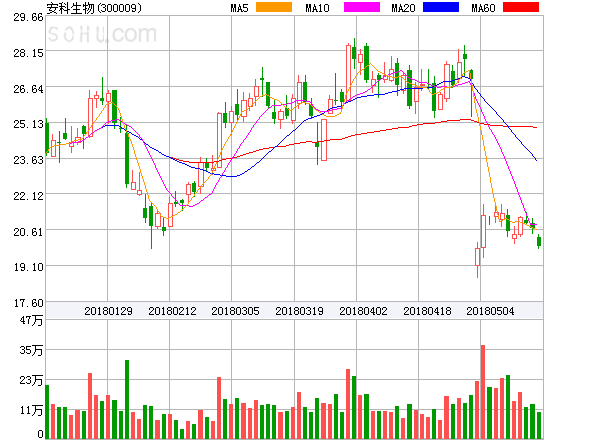Viewport: 600px width, 440px height.
Task: Click the tallest red volume bar near 20180504
Action: tap(483, 392)
